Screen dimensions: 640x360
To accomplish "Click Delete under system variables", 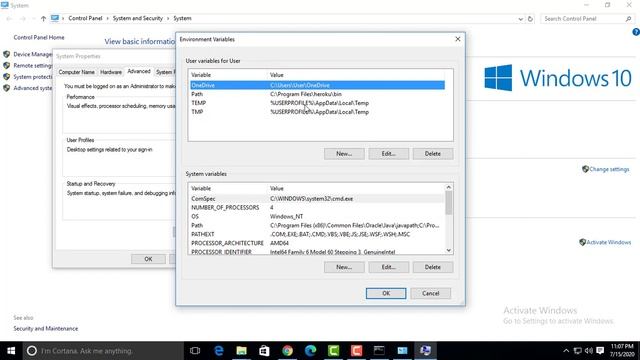I will (433, 267).
